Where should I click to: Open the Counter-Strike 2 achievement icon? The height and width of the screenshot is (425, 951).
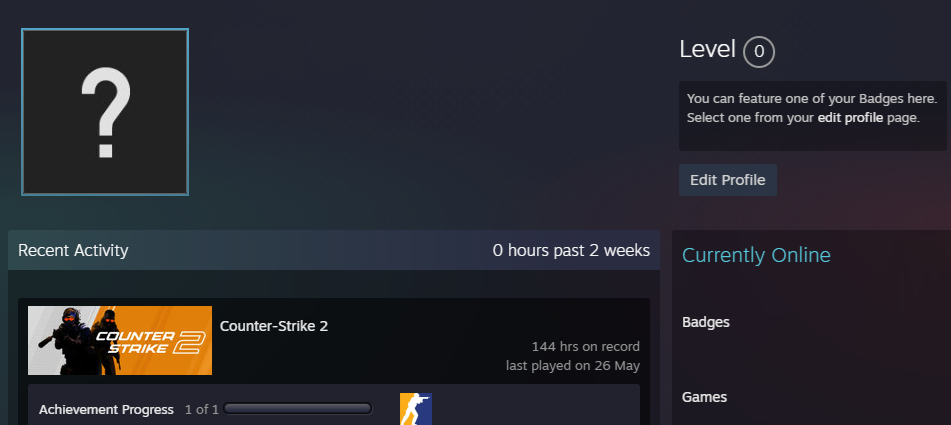click(415, 409)
